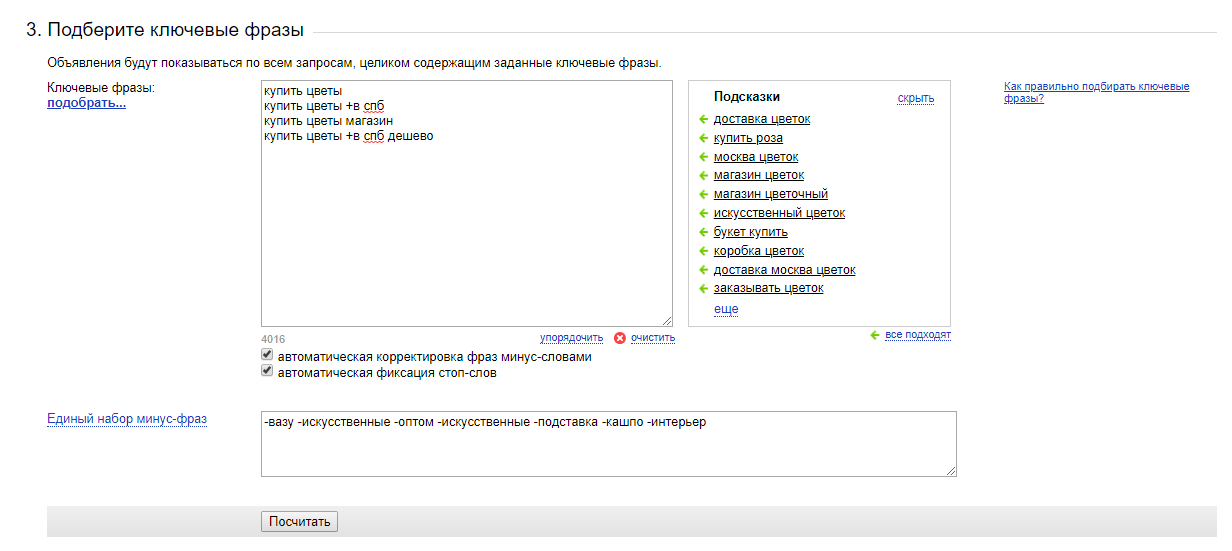
Task: Click green arrow beside 'букет купить'
Action: pos(703,233)
